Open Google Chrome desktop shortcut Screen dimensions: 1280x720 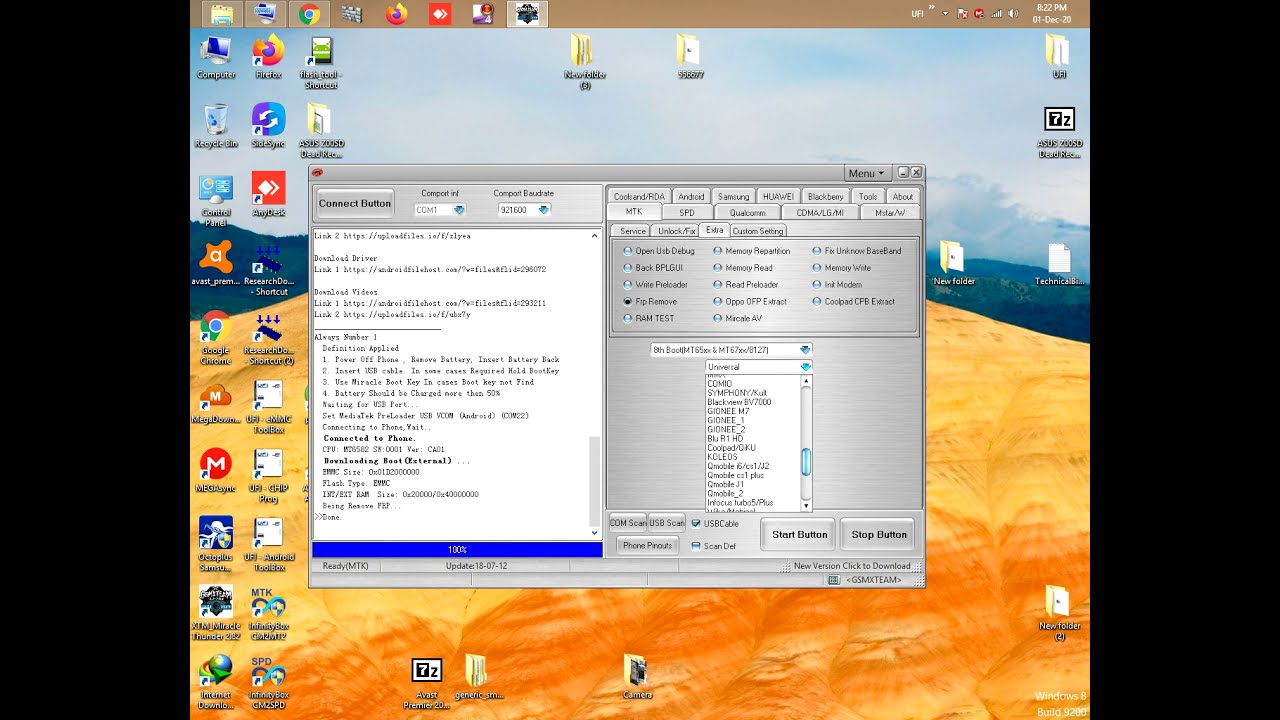click(x=216, y=339)
